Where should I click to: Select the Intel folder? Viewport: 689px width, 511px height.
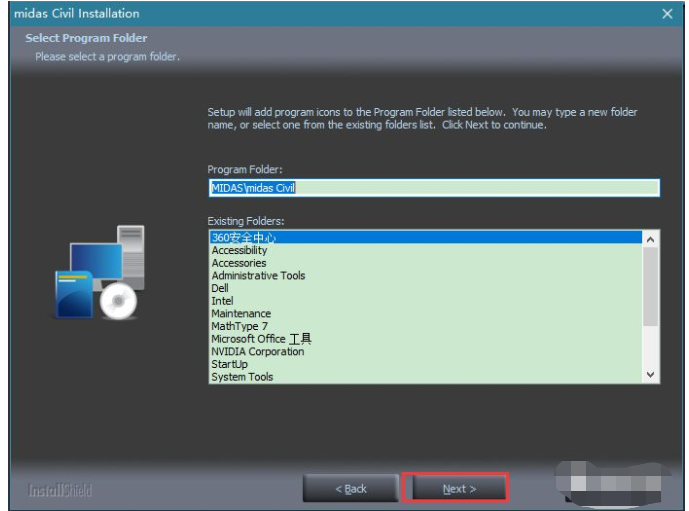[x=425, y=301]
